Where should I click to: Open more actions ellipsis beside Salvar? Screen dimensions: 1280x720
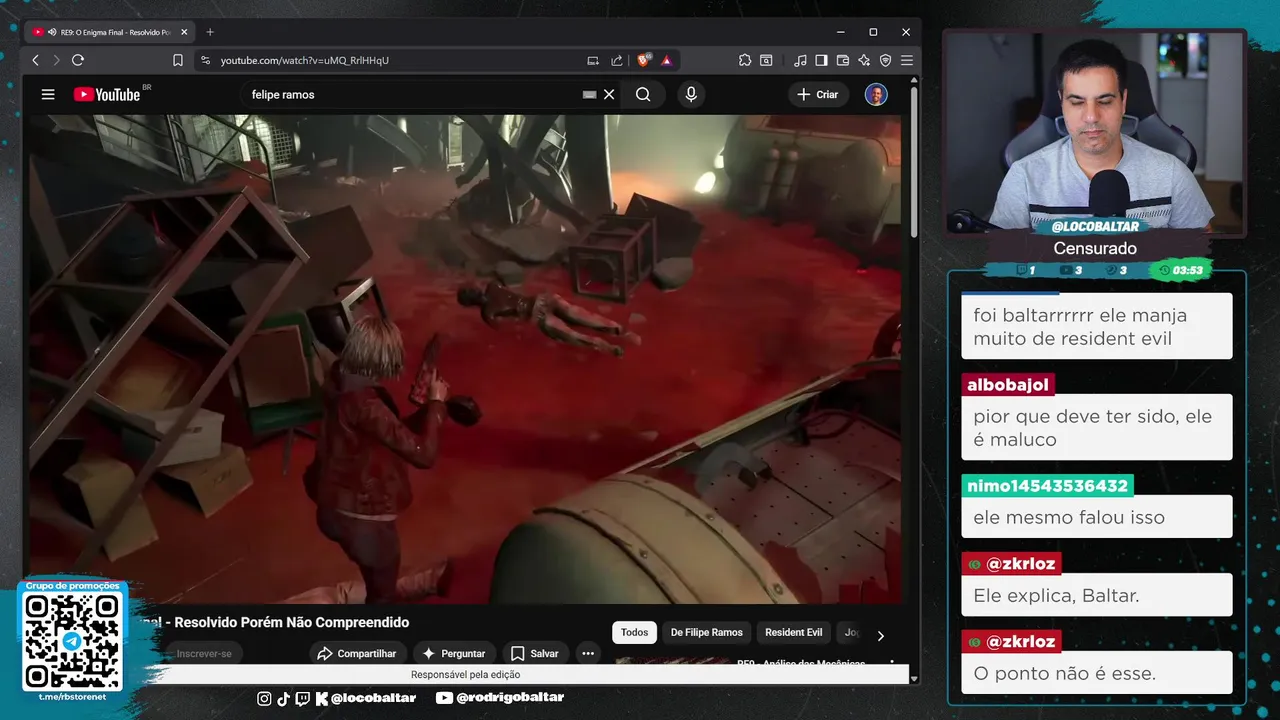point(588,653)
